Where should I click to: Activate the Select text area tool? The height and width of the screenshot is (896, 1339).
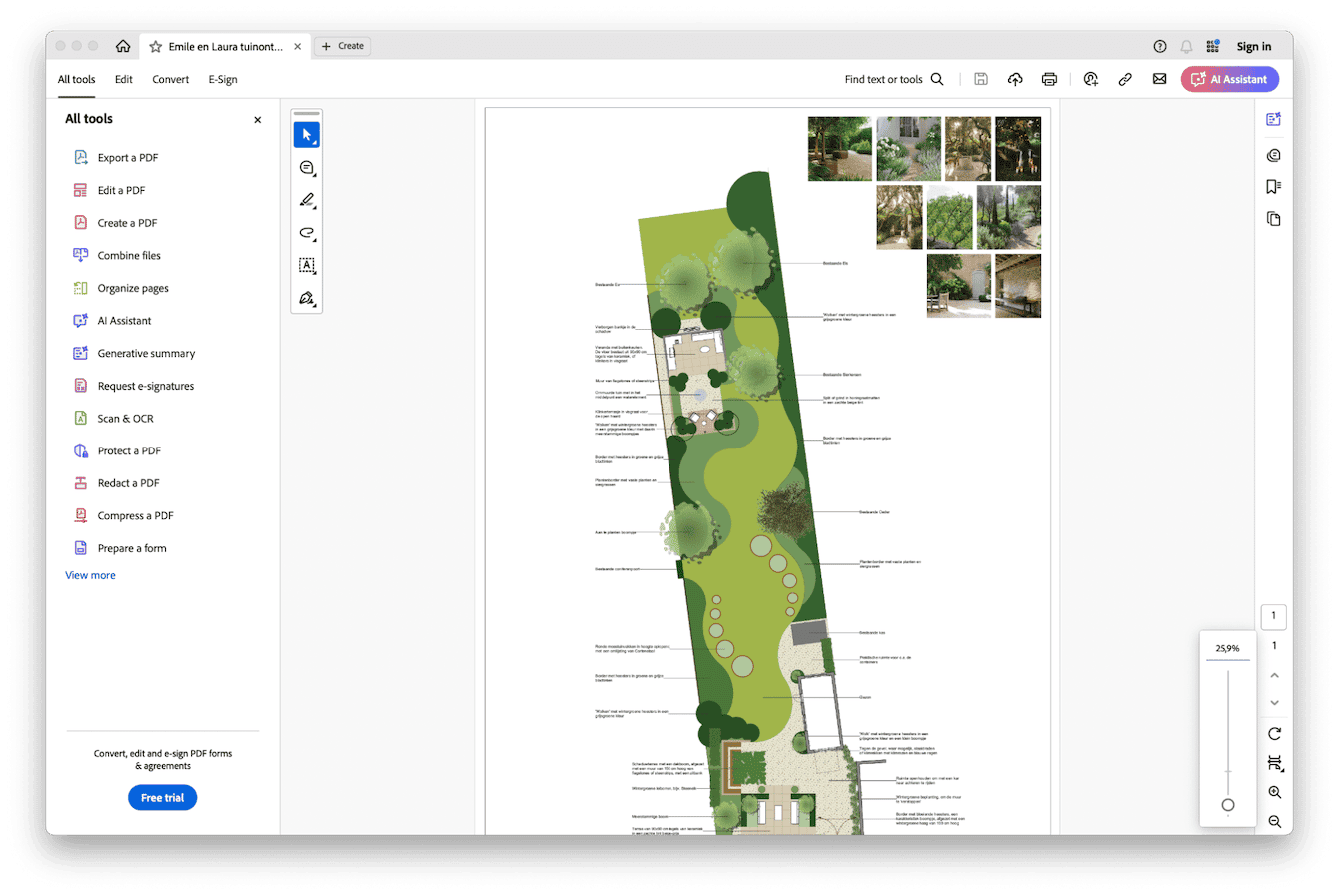(307, 266)
